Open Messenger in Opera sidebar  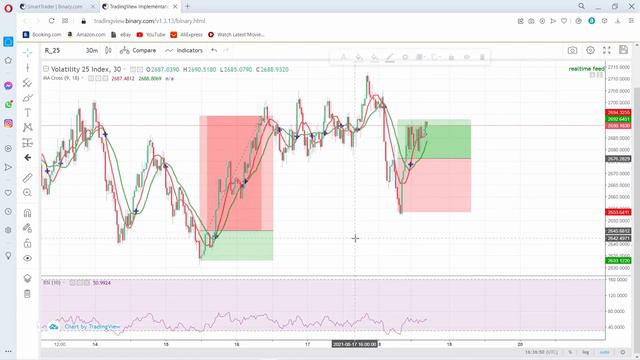tap(8, 85)
